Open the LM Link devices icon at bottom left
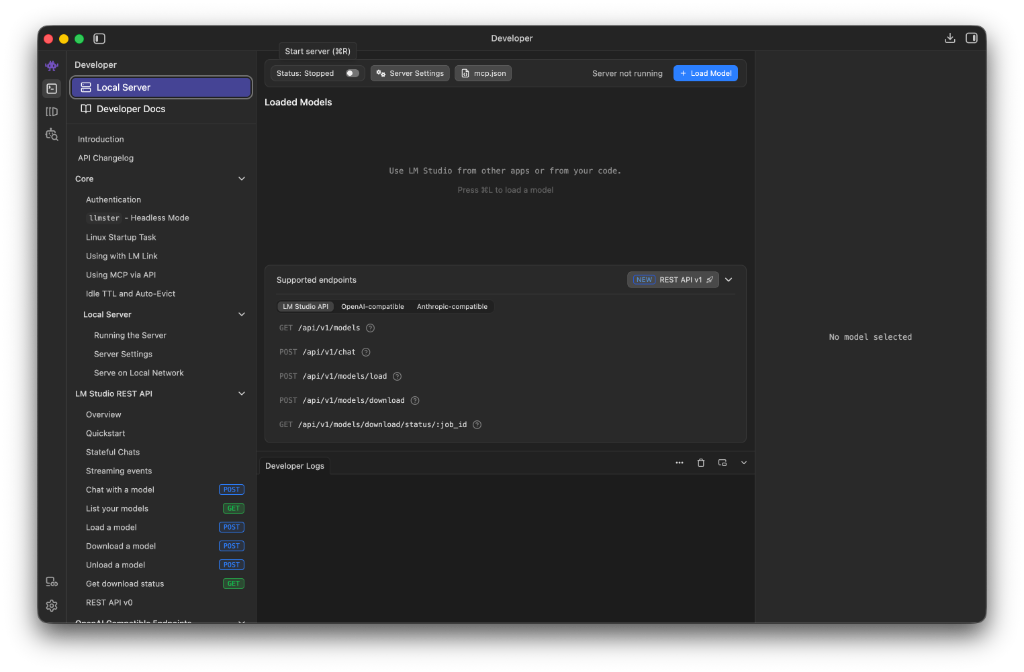The image size is (1024, 672). pyautogui.click(x=52, y=582)
